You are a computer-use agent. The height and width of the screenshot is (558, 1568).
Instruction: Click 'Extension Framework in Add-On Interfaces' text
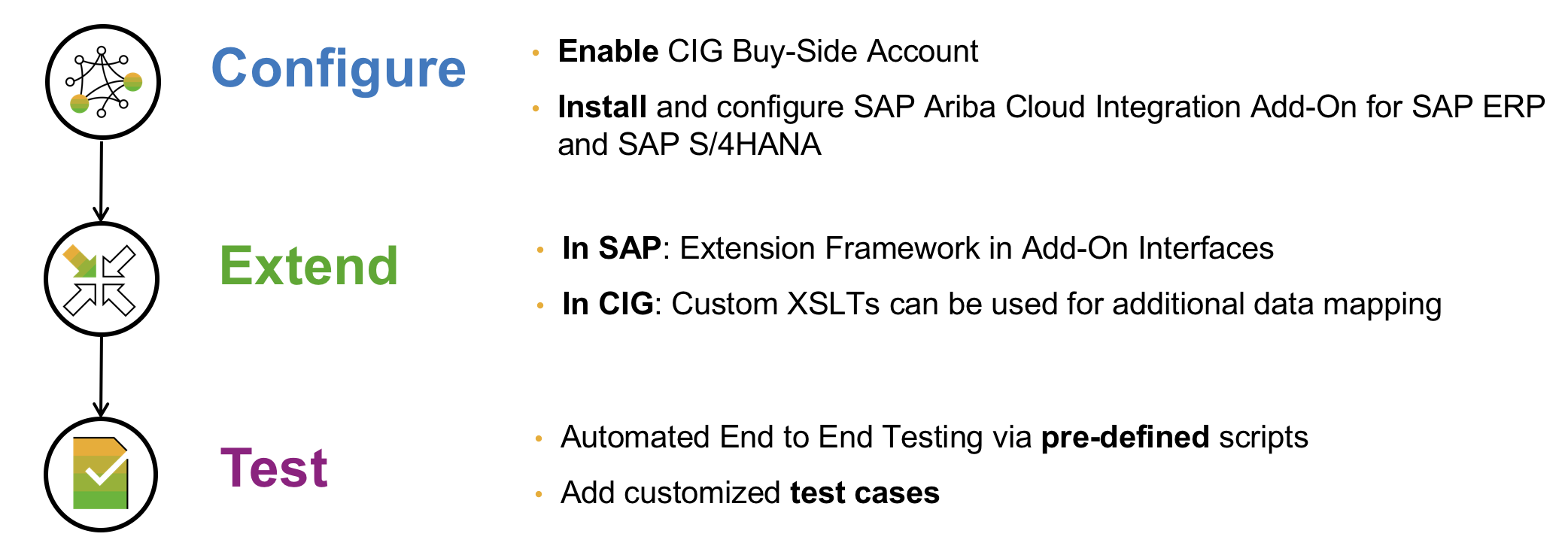pyautogui.click(x=976, y=249)
